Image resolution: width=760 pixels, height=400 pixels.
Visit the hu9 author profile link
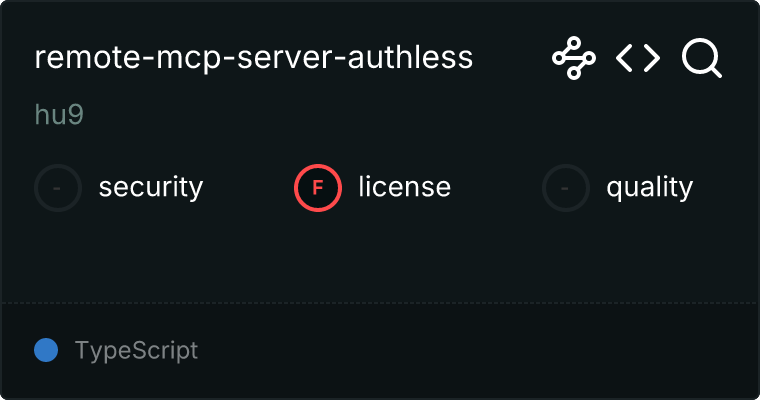point(59,115)
